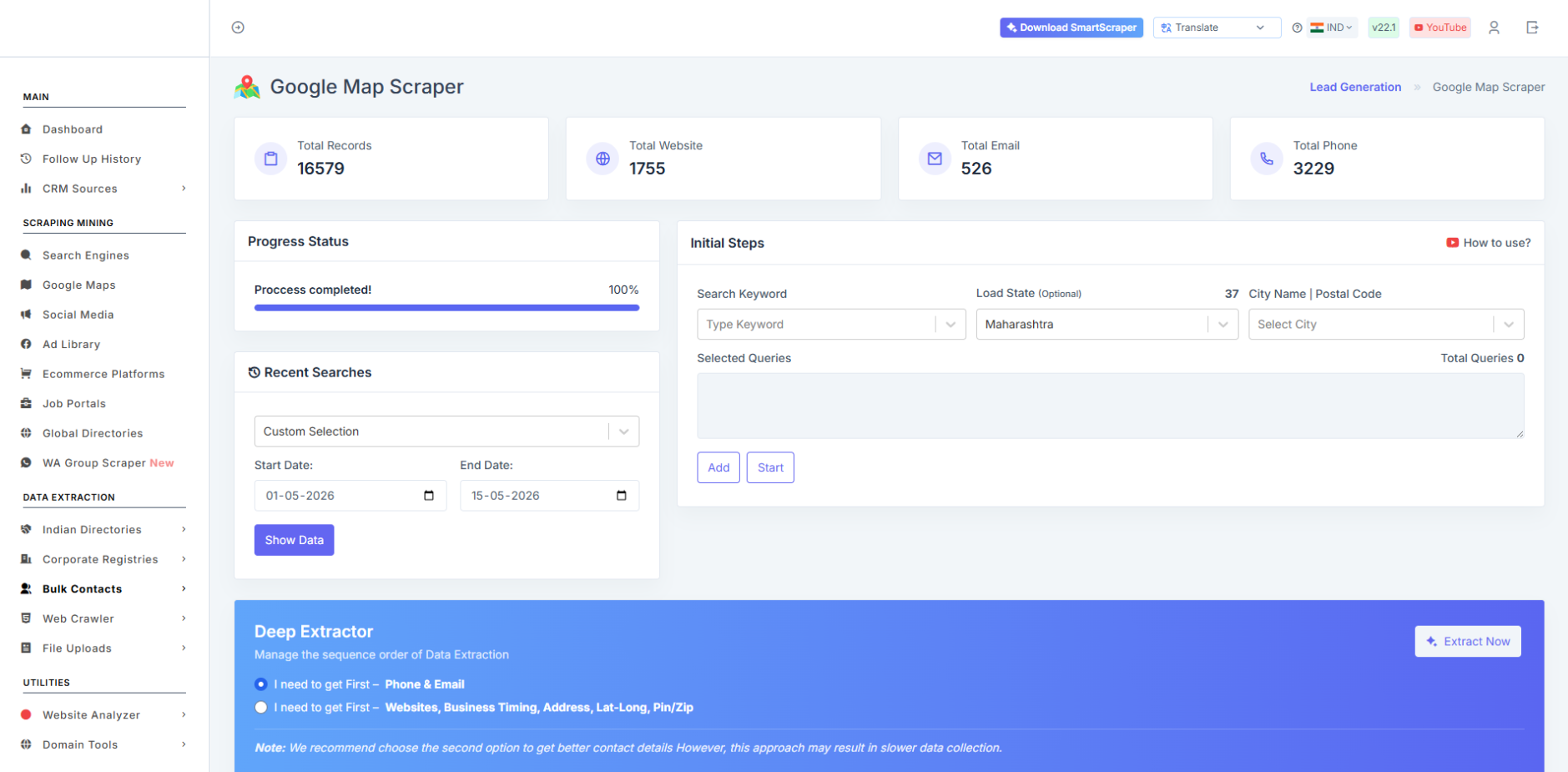Viewport: 1568px width, 772px height.
Task: Open the user profile icon
Action: [1494, 28]
